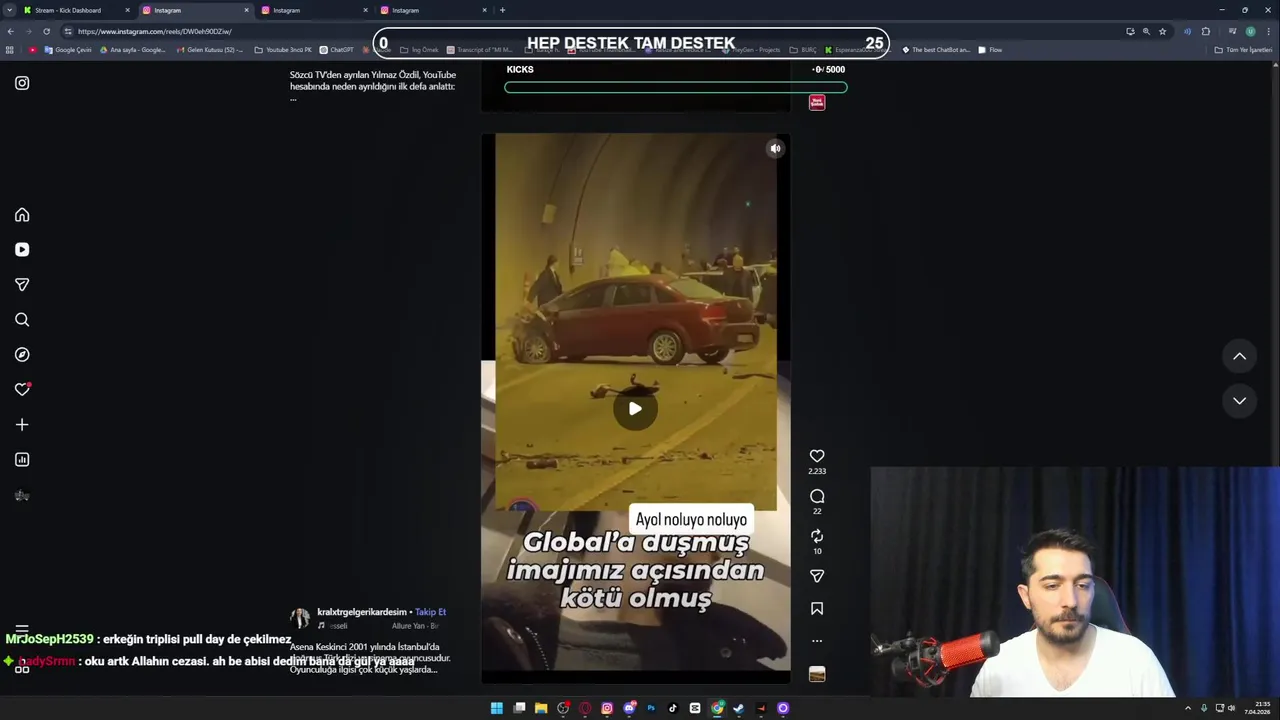Open comments on the reel
Viewport: 1280px width, 720px height.
[817, 496]
